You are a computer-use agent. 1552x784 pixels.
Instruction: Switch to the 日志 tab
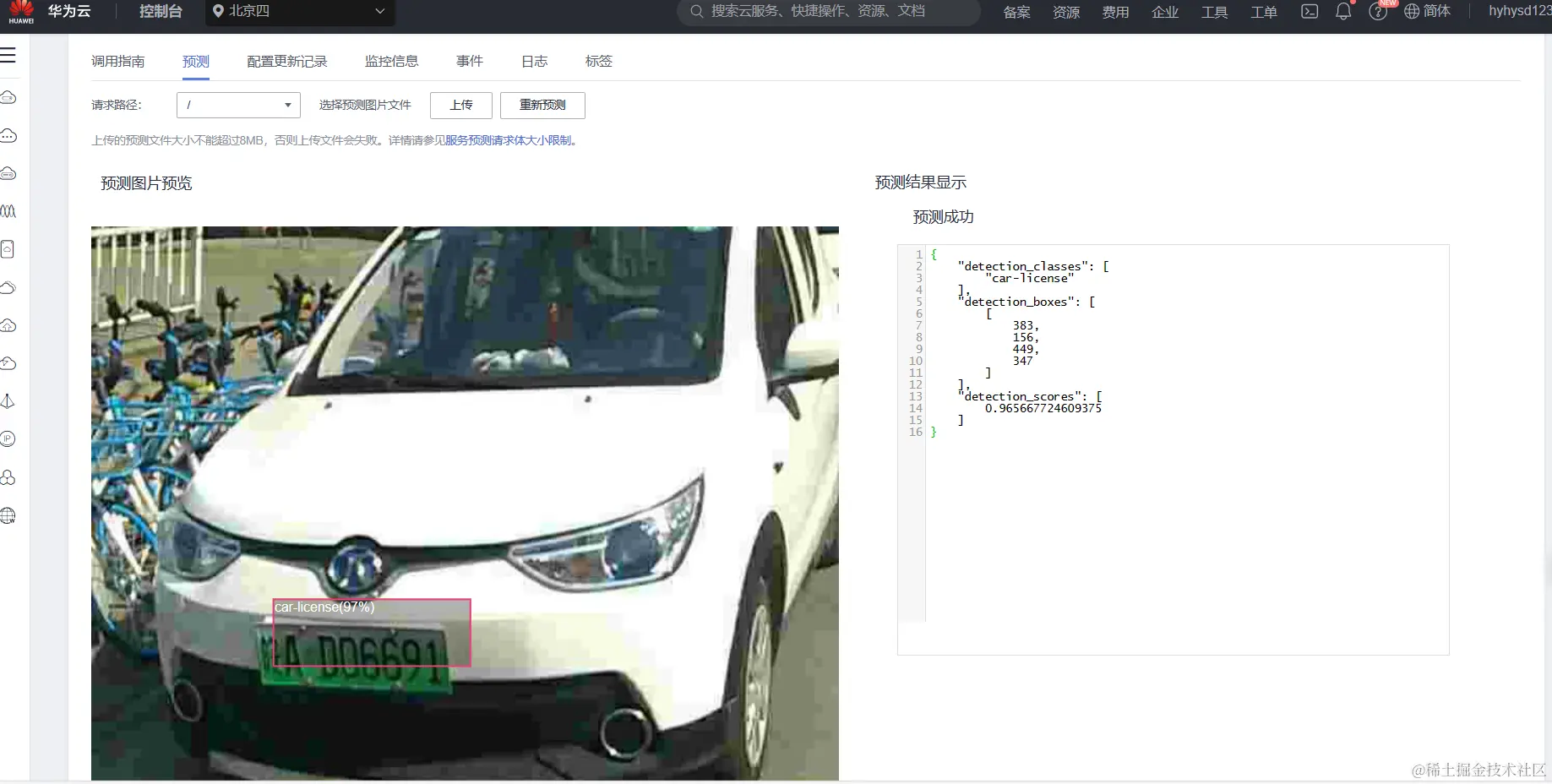(x=535, y=61)
